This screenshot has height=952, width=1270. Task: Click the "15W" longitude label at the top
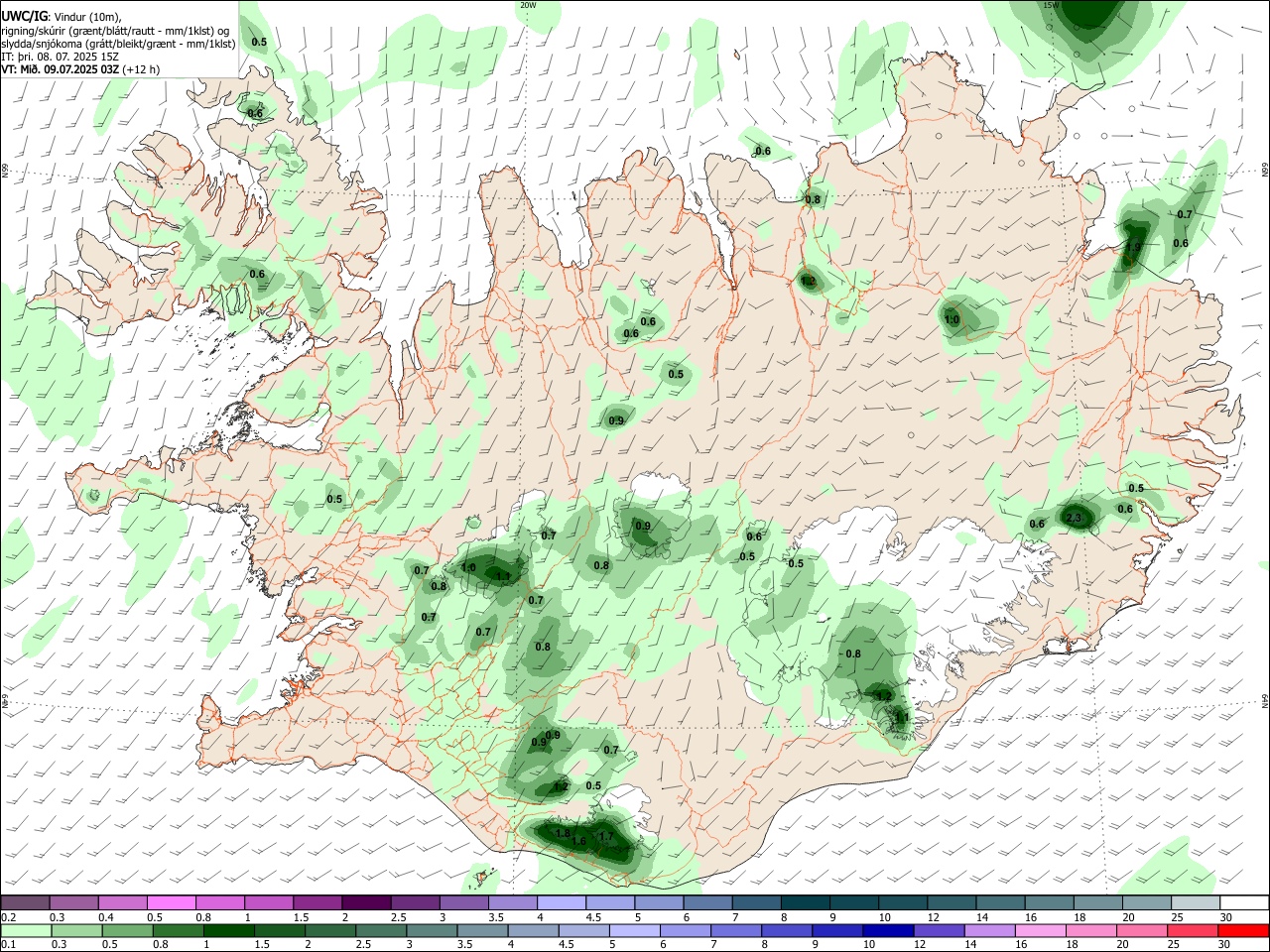point(1051,5)
